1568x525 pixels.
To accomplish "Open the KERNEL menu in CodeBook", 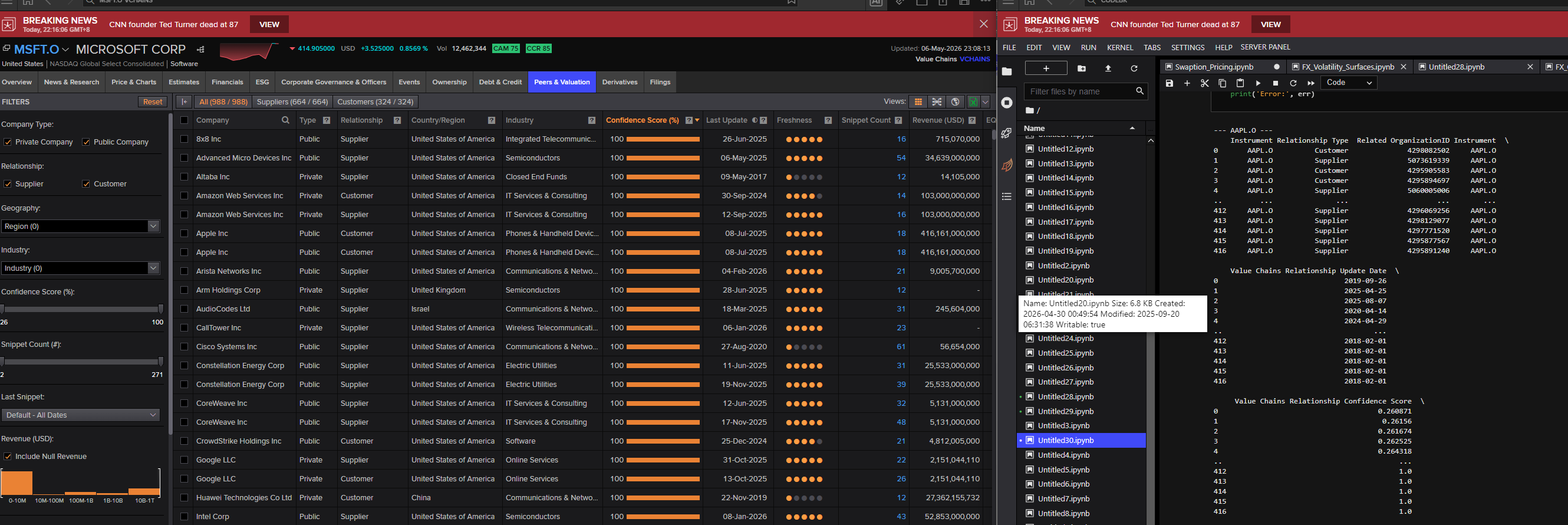I will 1119,48.
